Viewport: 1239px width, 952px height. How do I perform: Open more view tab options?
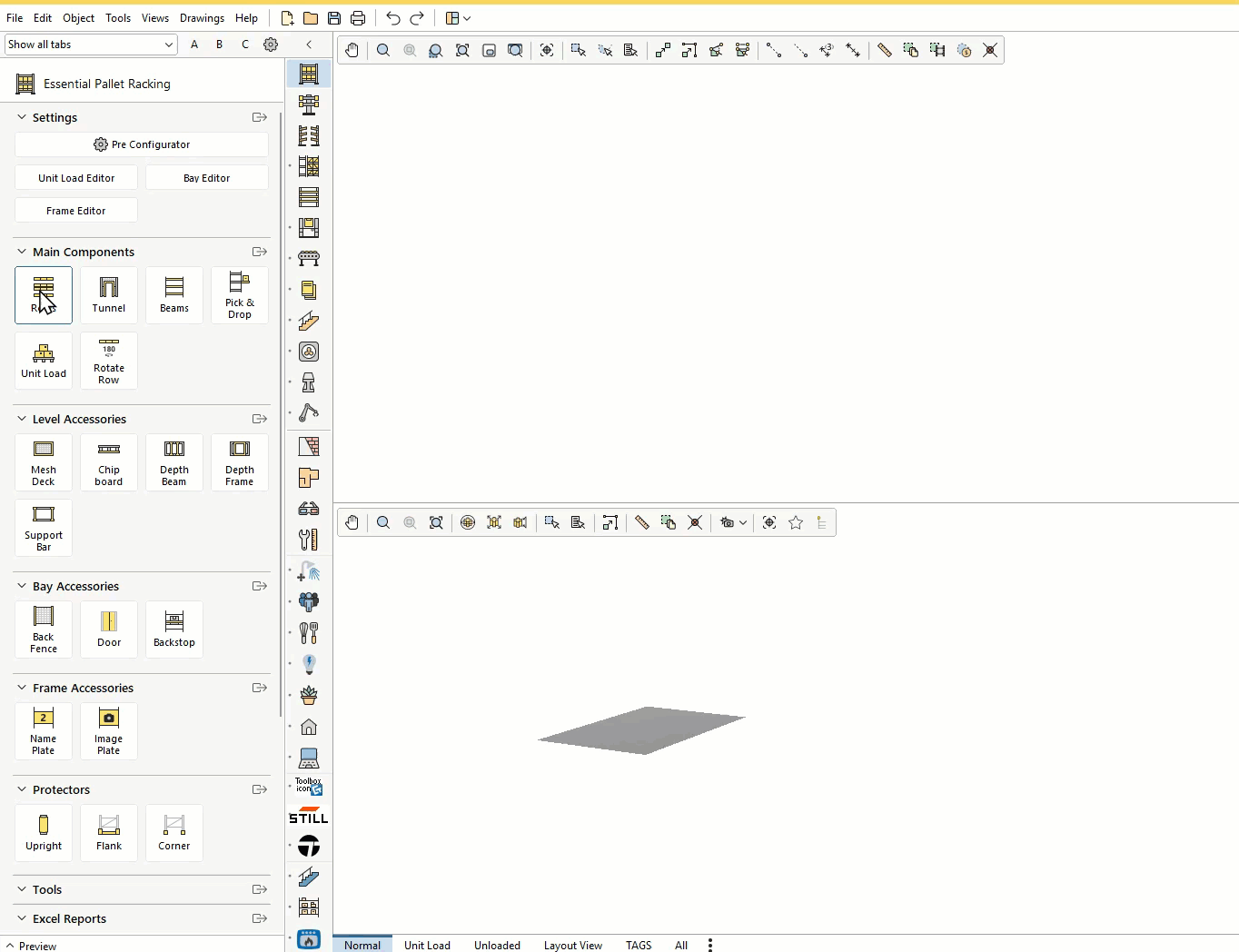(x=710, y=945)
